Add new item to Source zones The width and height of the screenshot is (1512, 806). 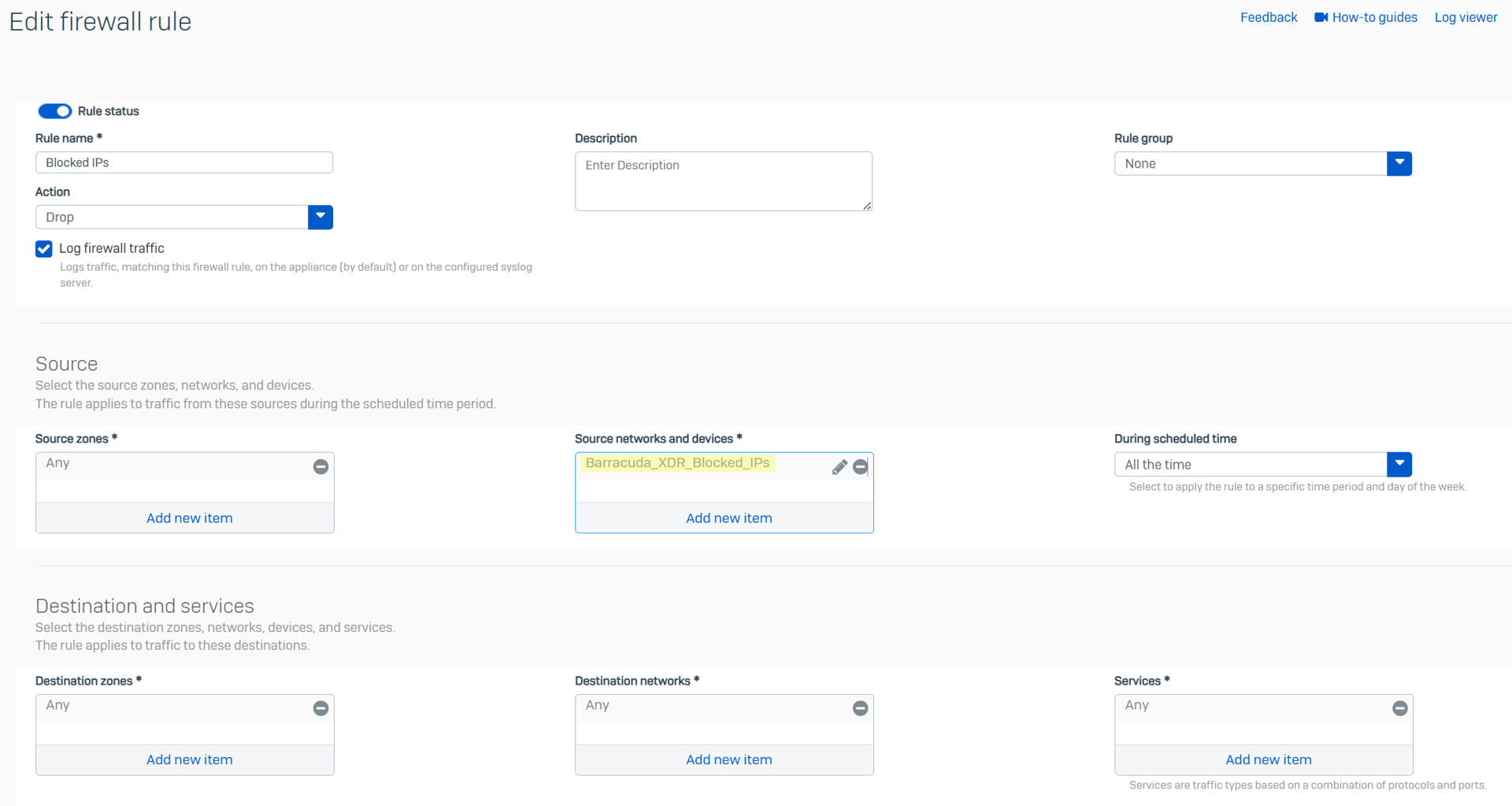click(x=189, y=518)
